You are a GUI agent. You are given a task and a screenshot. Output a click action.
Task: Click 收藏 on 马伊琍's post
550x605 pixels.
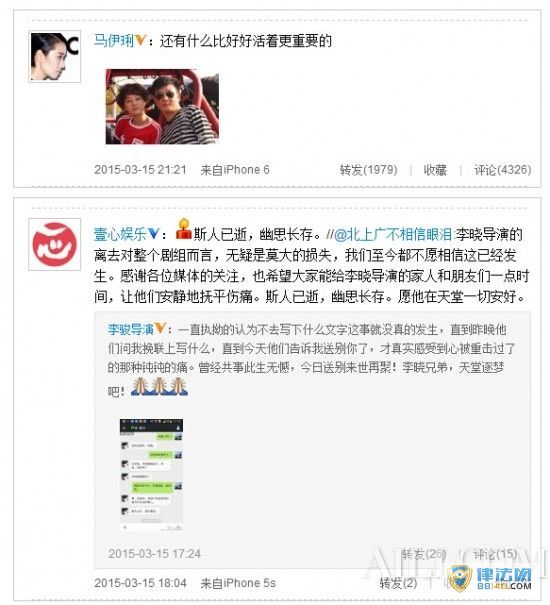435,170
